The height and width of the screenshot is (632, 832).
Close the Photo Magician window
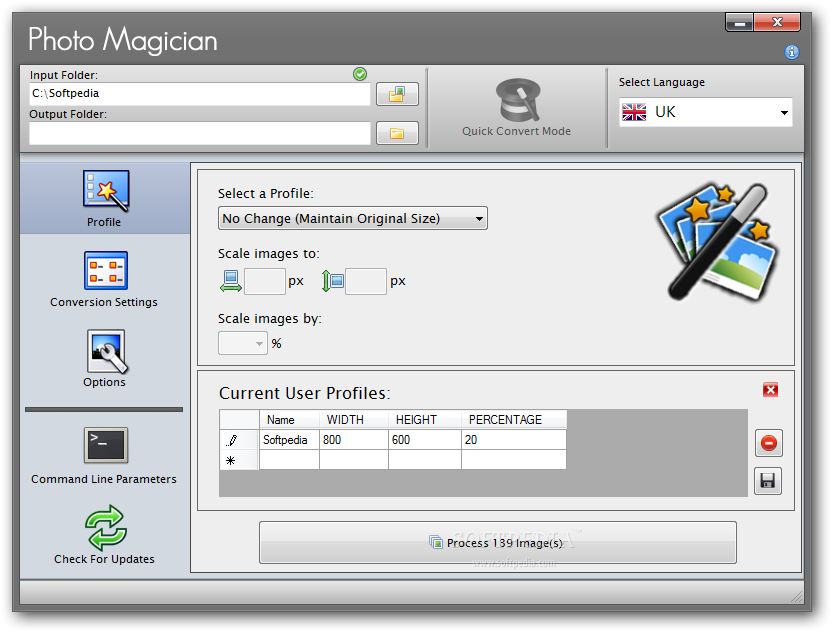point(777,22)
